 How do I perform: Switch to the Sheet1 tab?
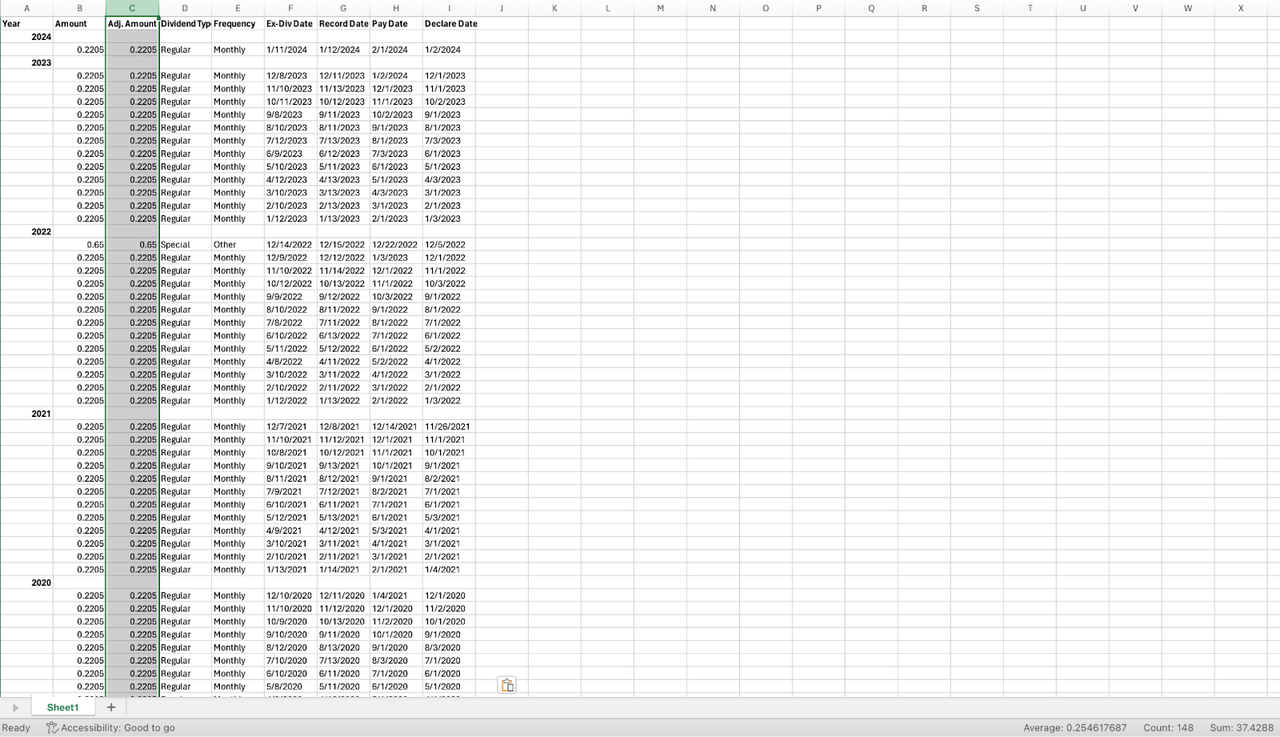(62, 707)
